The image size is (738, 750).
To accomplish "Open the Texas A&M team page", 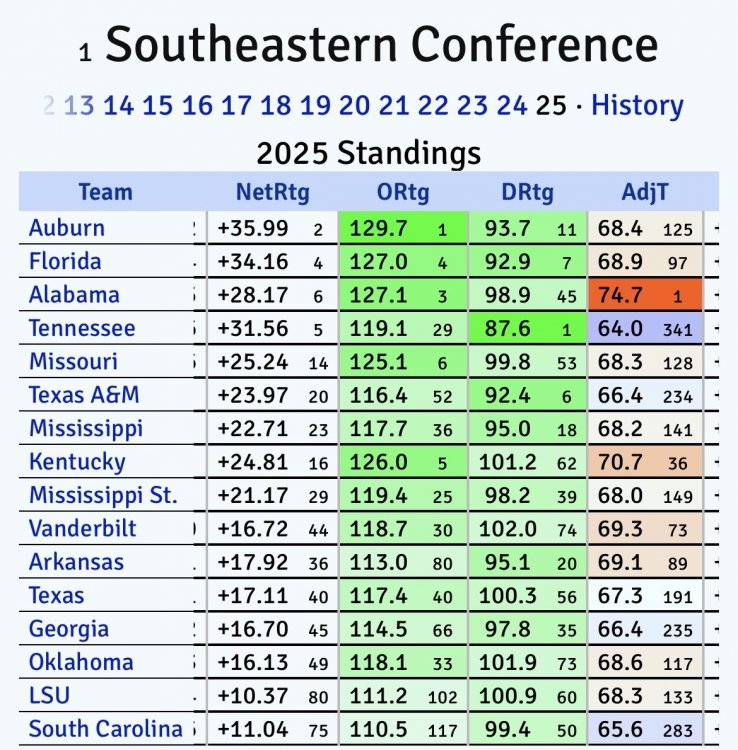I will [x=84, y=396].
